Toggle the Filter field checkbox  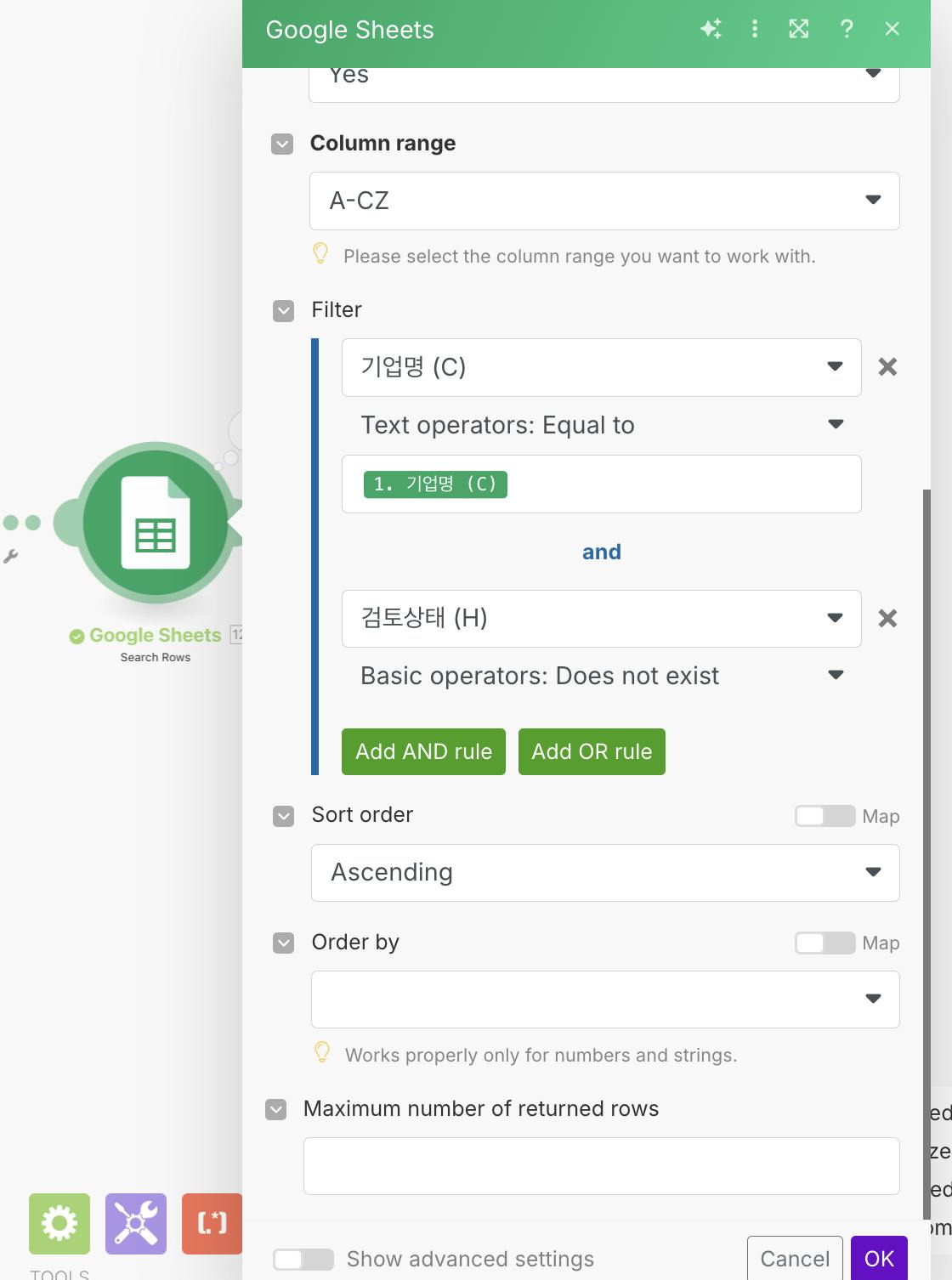tap(284, 311)
